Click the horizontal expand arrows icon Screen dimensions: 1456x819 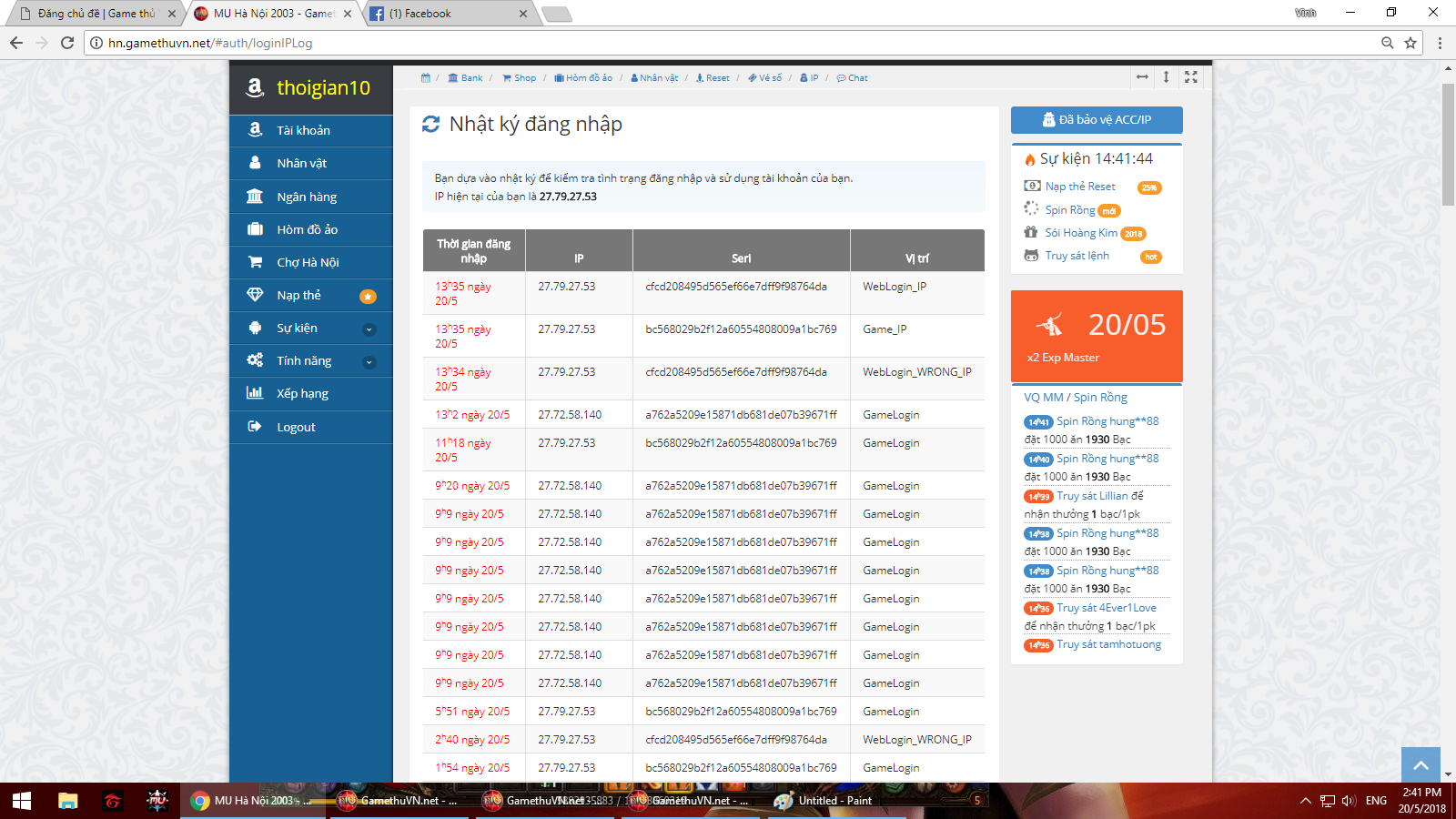click(x=1142, y=77)
